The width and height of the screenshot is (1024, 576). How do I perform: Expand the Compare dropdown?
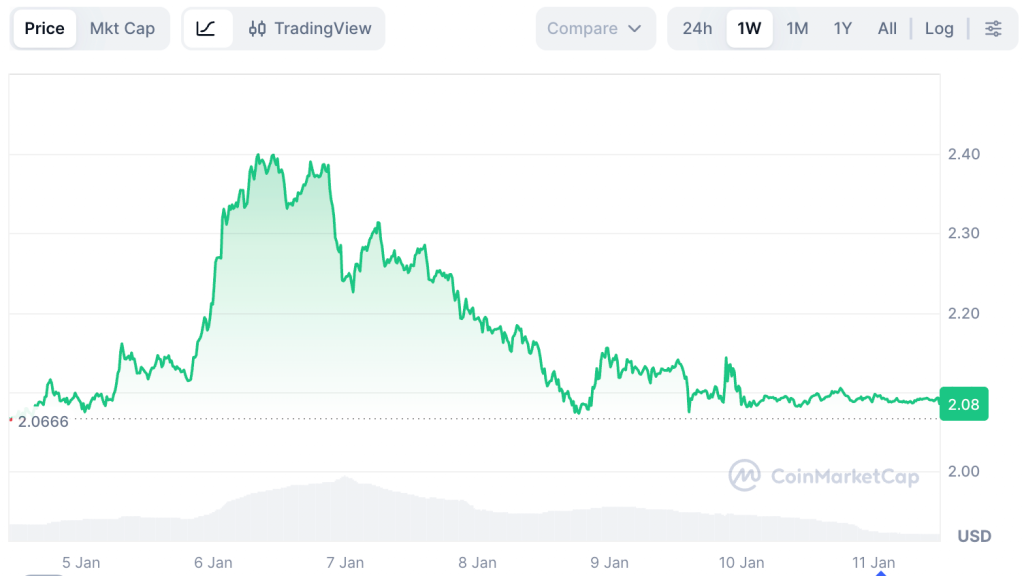pos(595,29)
